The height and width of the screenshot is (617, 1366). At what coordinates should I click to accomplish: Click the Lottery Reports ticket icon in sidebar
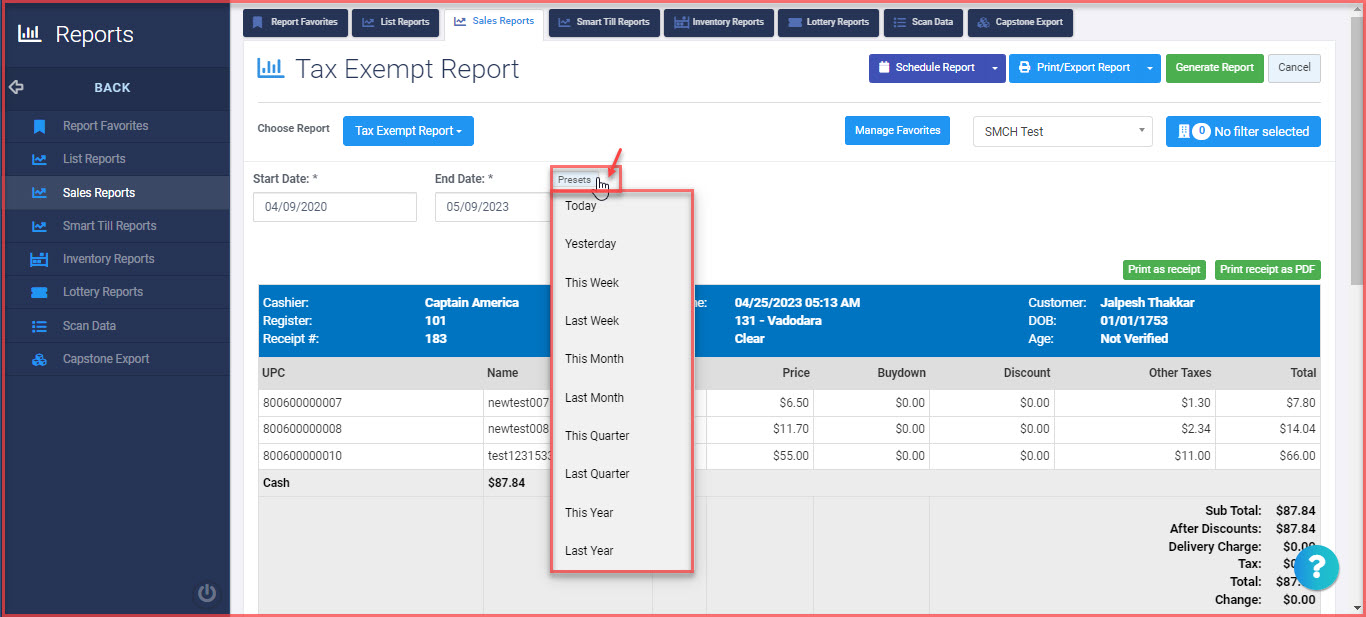point(39,292)
